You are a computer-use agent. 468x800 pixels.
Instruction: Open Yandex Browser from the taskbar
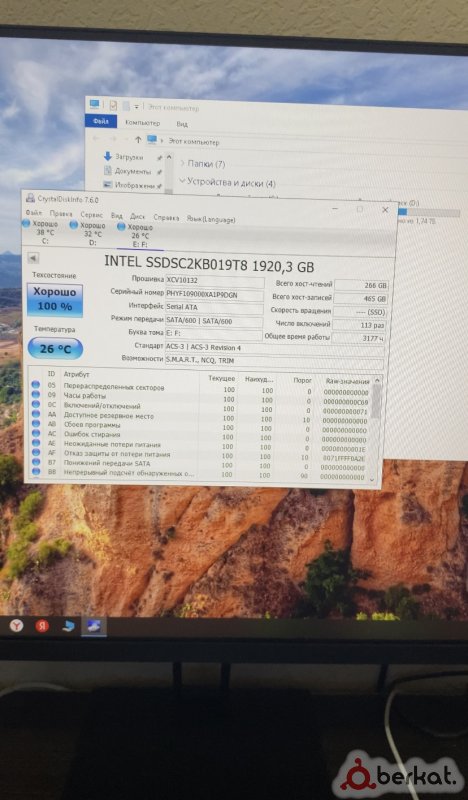[x=16, y=625]
